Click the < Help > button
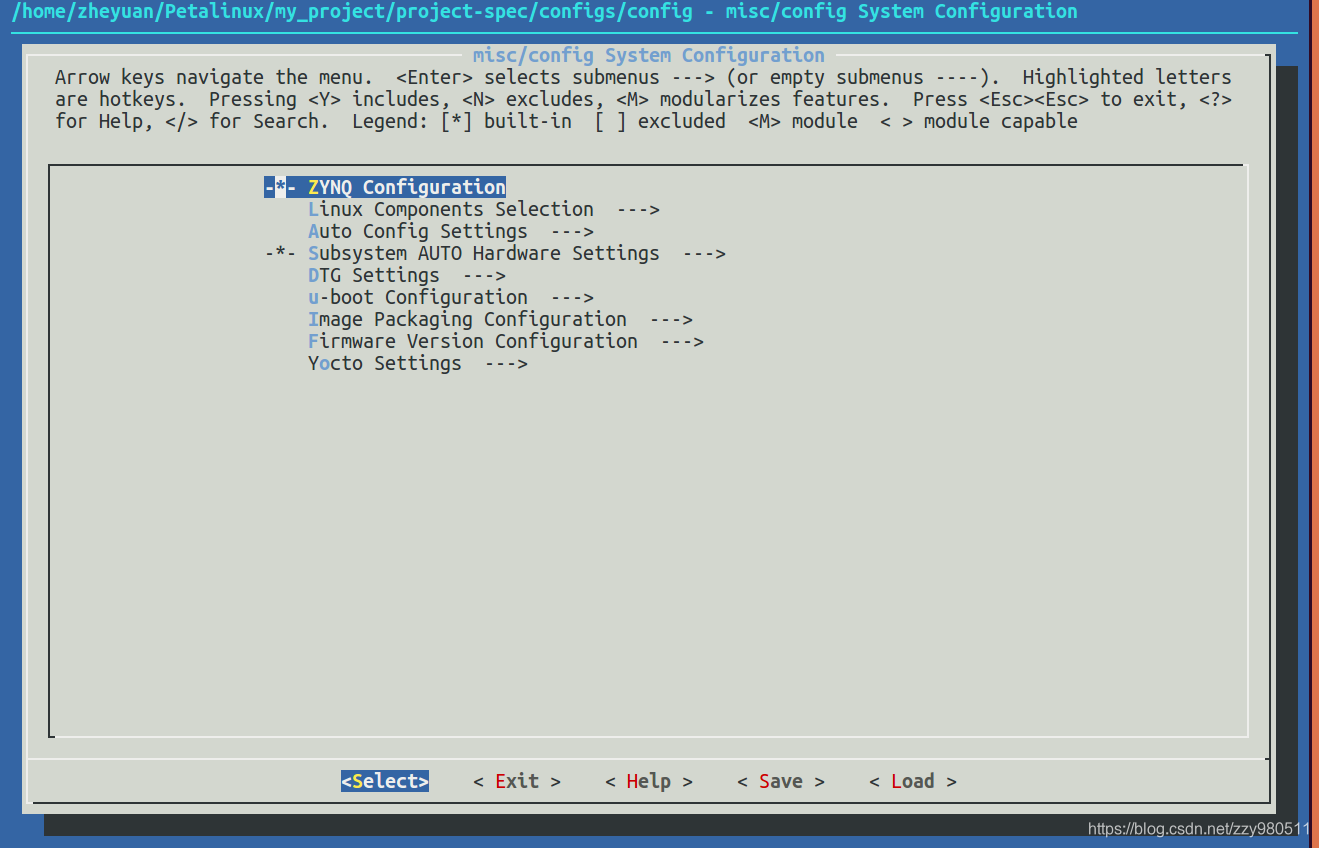Screen dimensions: 1319x848 point(649,781)
